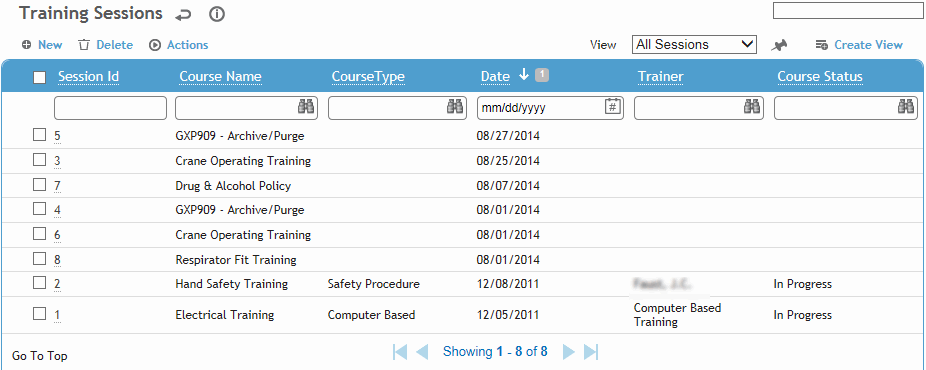The height and width of the screenshot is (370, 926).
Task: Go to the first page of results
Action: point(400,352)
